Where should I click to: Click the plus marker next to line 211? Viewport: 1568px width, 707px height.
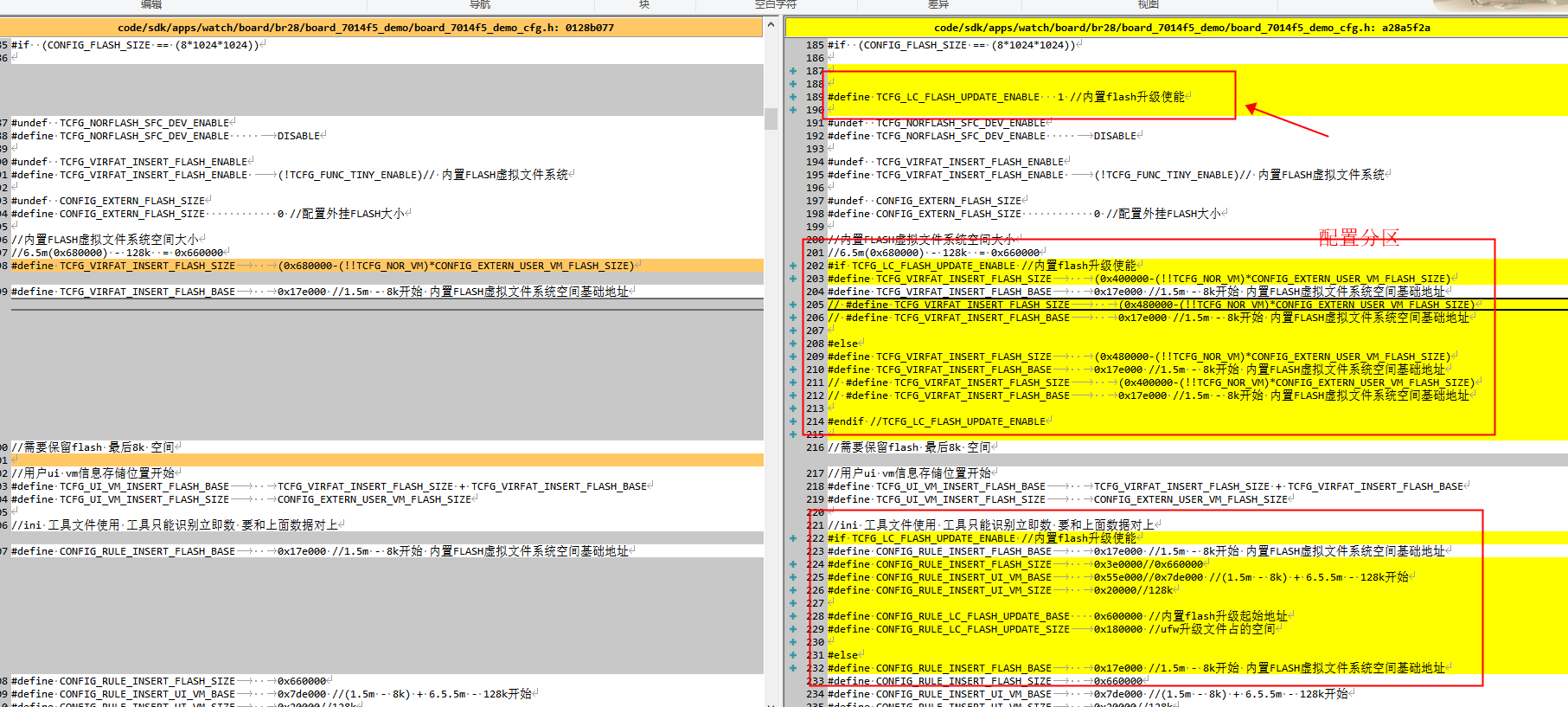point(793,382)
